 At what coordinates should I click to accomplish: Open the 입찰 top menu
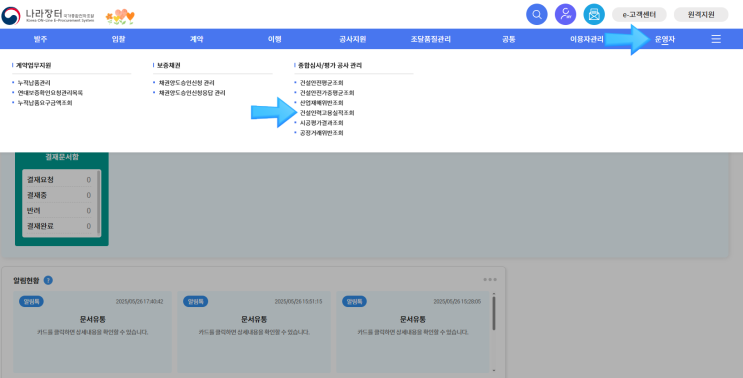click(x=118, y=39)
